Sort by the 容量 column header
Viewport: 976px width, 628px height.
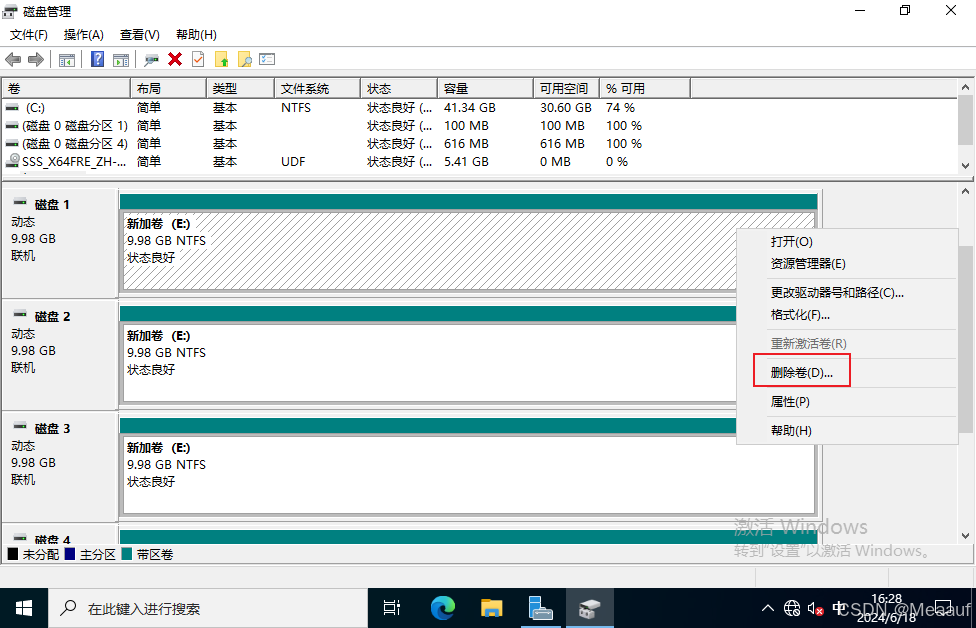tap(486, 88)
